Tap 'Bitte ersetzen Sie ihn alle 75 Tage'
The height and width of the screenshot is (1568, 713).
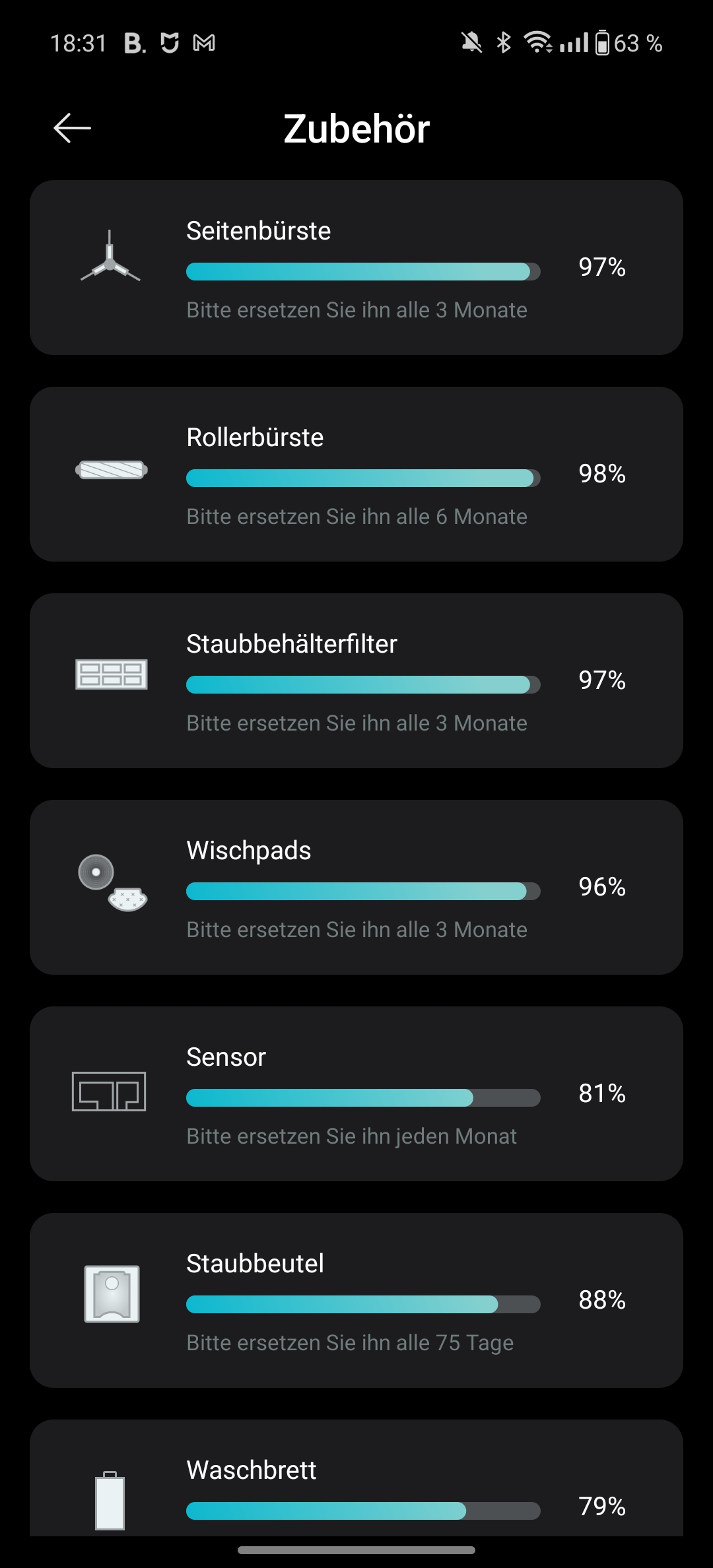coord(350,1343)
